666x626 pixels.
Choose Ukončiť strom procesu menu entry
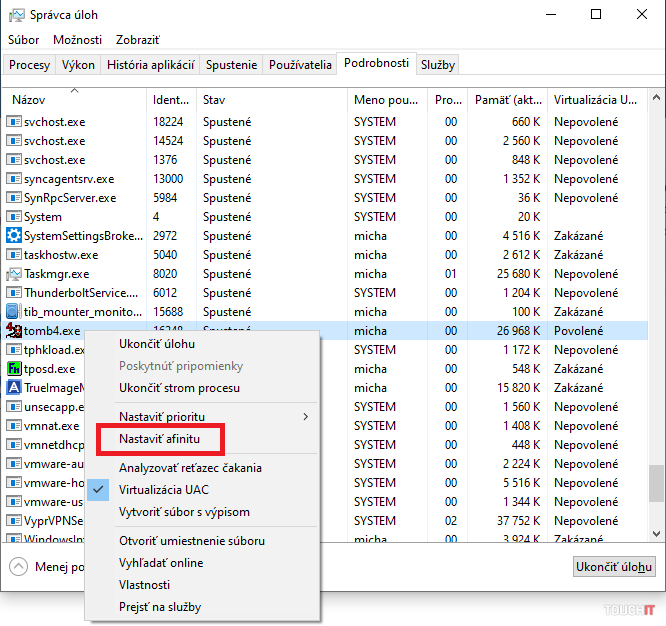pos(179,388)
